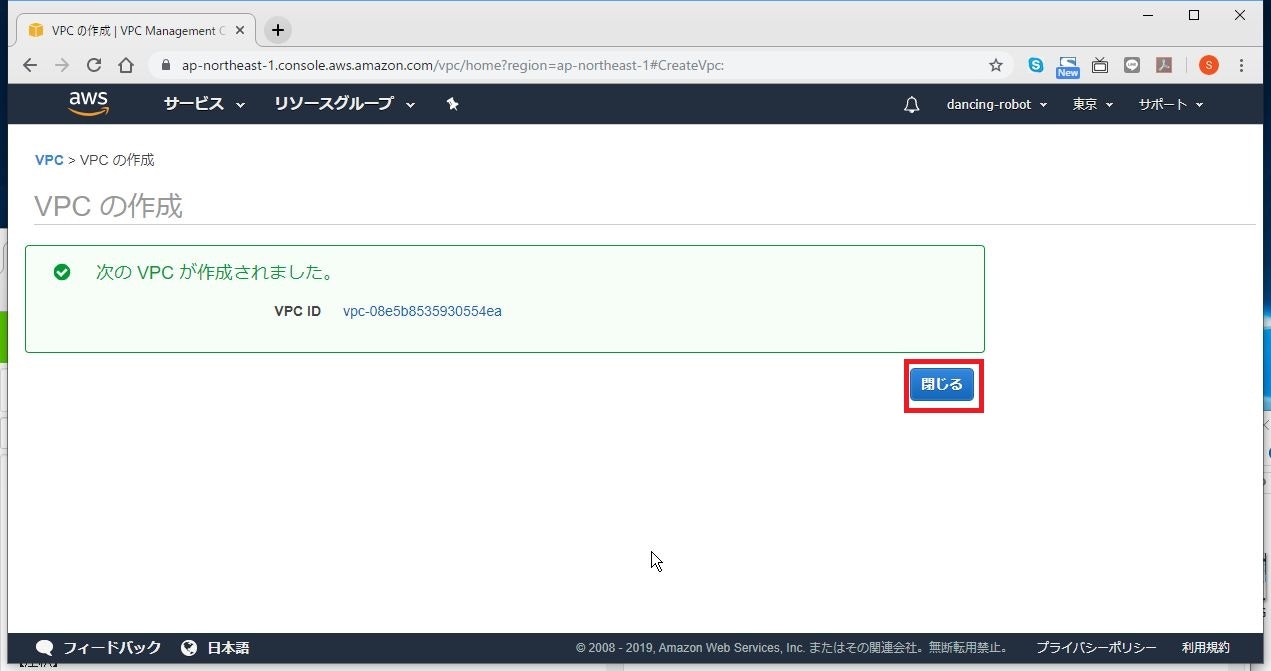Click the 日本語 language selector
Screen dimensions: 1271x671
[x=228, y=648]
